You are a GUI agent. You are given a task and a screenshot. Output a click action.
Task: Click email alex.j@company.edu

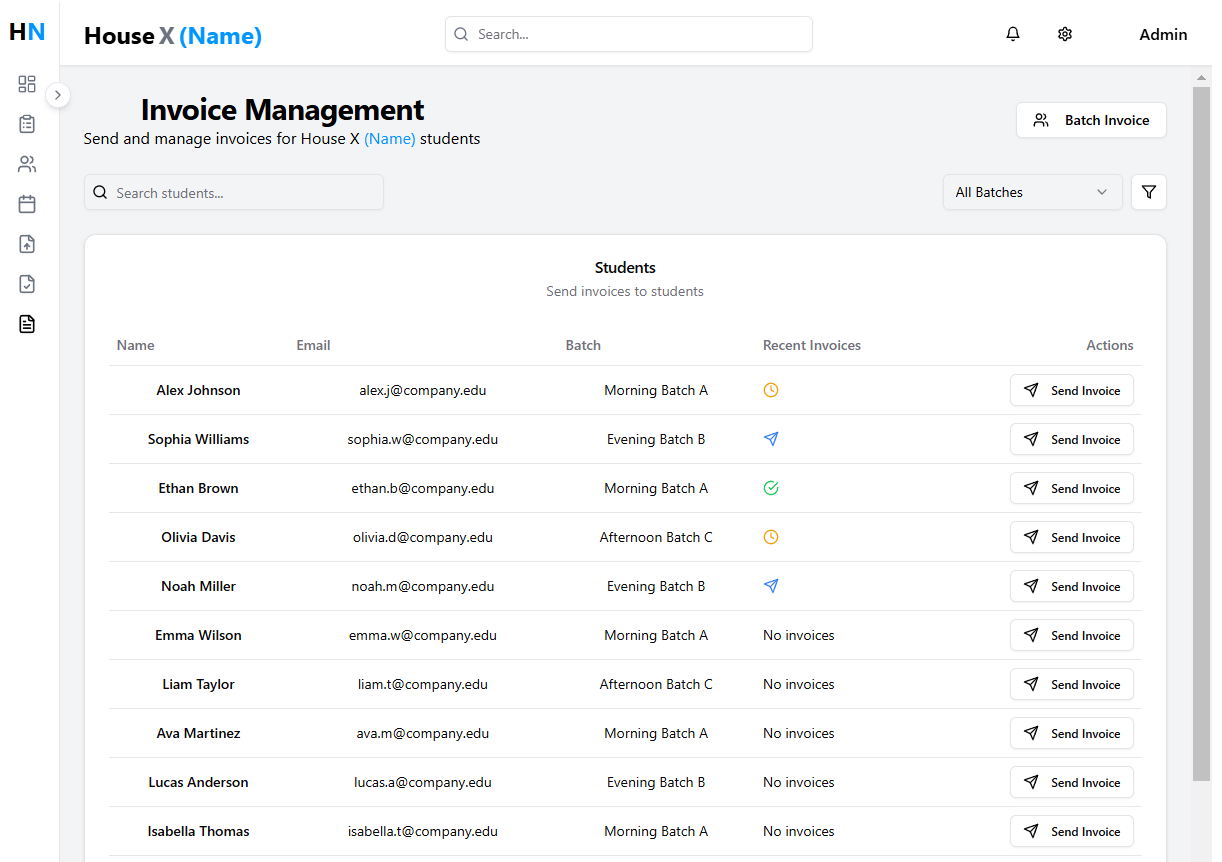pos(423,390)
